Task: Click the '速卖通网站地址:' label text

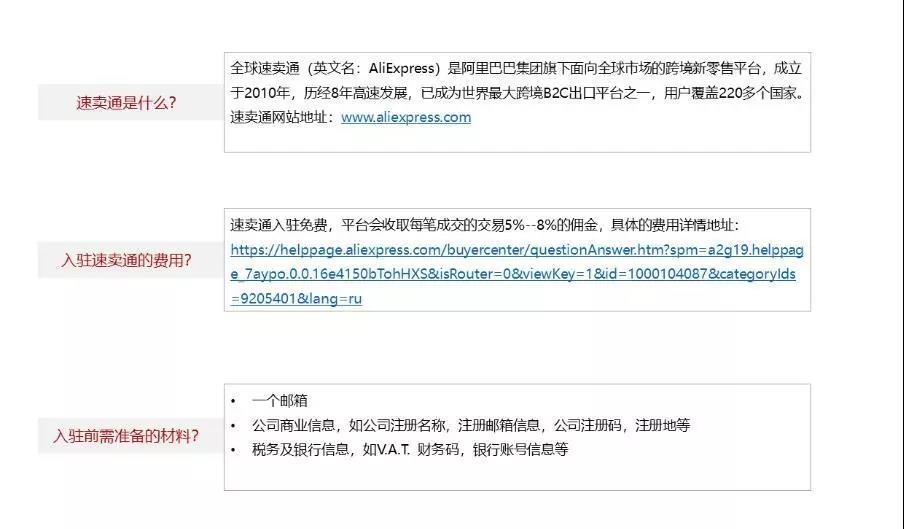Action: point(283,117)
